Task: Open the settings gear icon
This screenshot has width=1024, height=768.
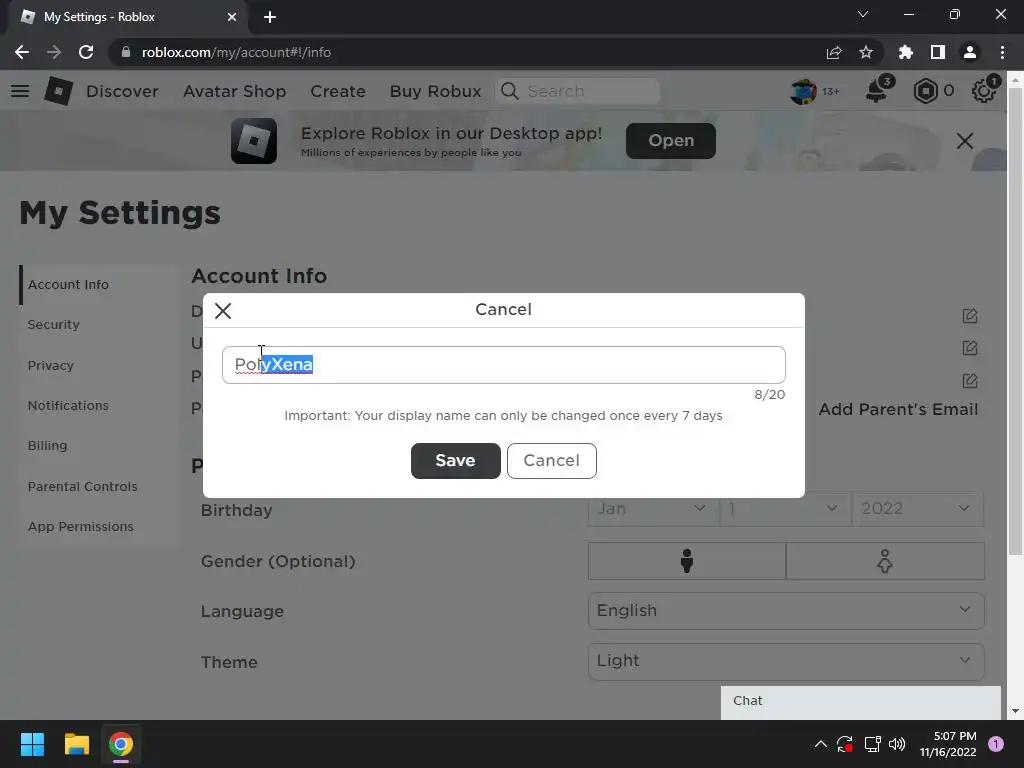Action: click(984, 91)
